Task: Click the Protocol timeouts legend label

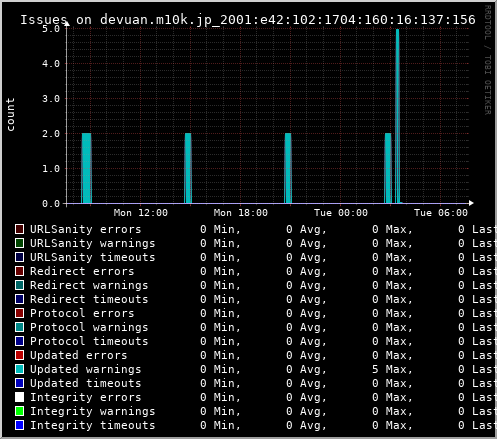Action: click(89, 341)
